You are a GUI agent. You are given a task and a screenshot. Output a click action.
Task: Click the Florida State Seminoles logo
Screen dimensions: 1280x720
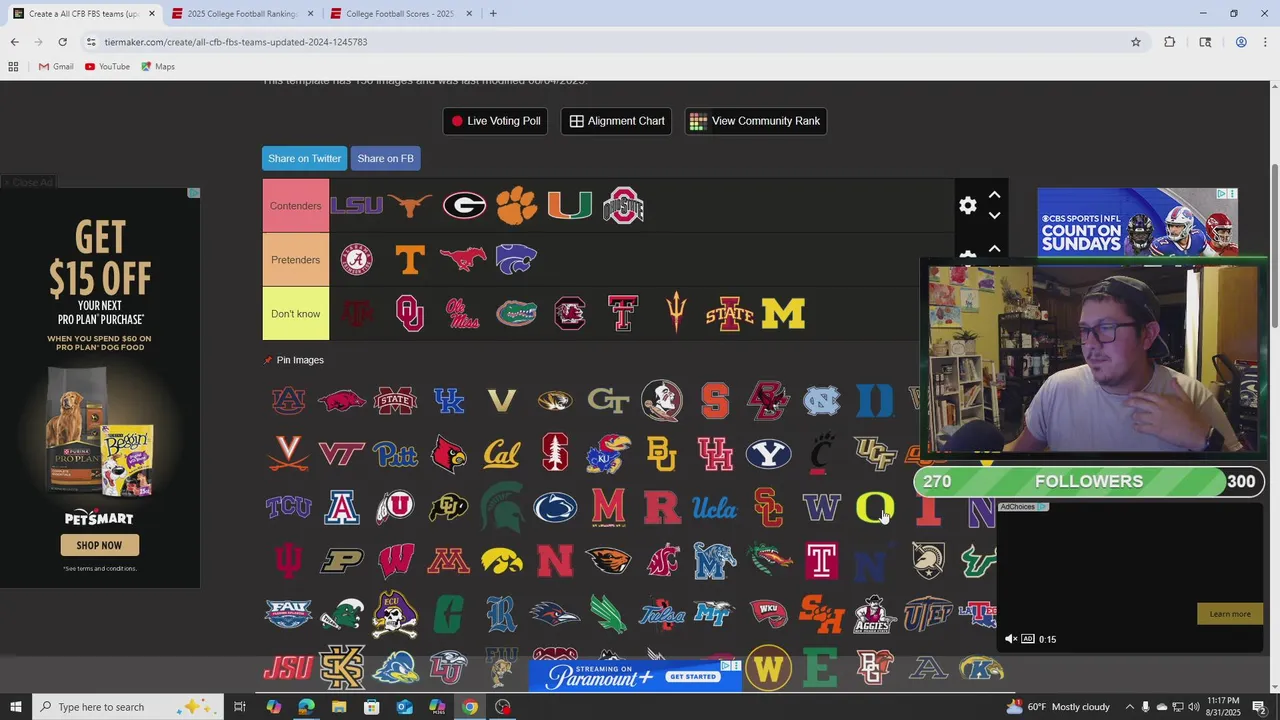click(661, 400)
